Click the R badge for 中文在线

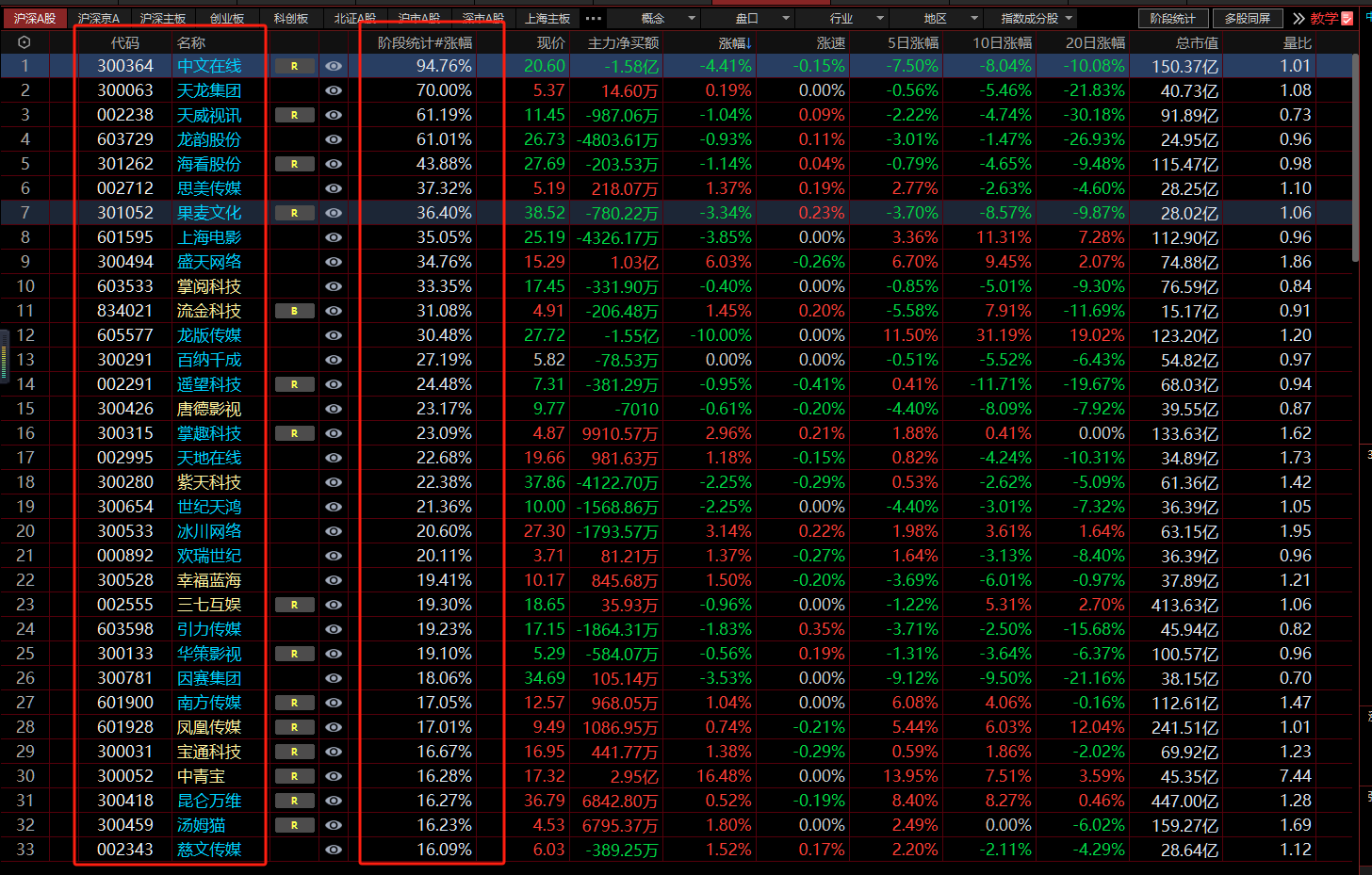click(x=295, y=66)
